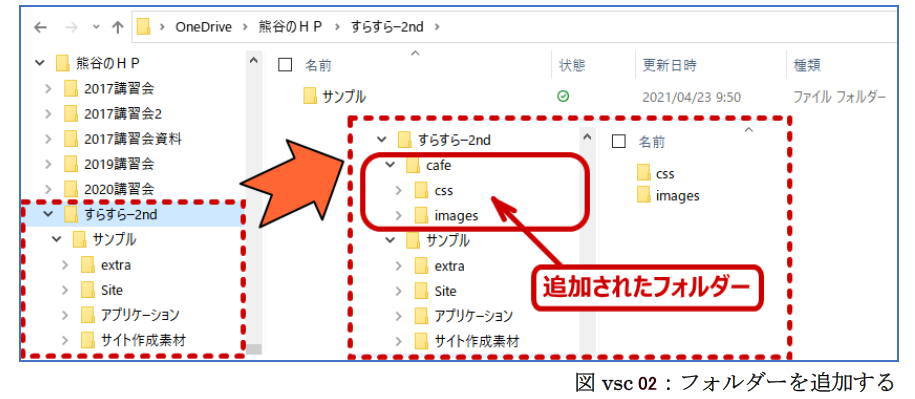Click the green sync status checkmark

tap(563, 96)
